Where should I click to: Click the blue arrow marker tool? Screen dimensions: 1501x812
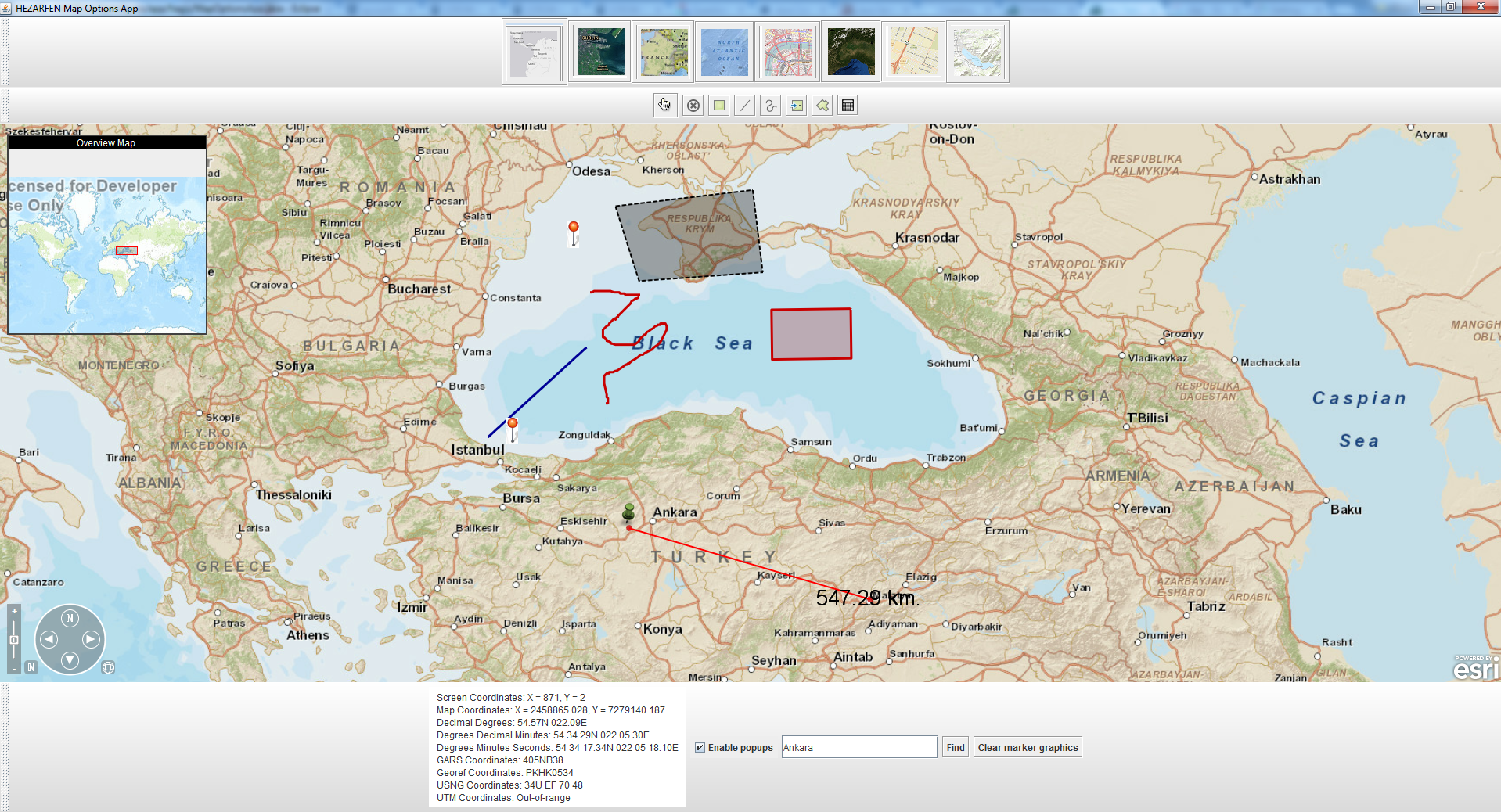tap(797, 106)
